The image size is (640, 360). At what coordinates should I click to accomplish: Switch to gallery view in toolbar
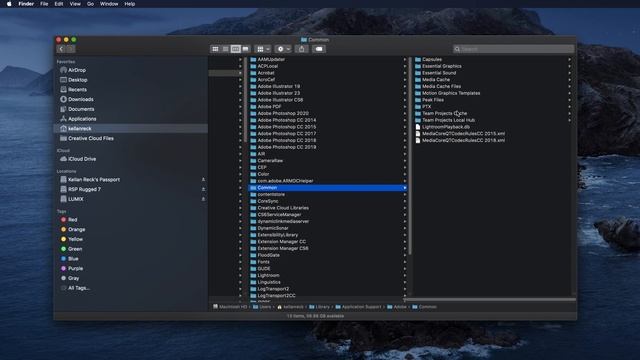(246, 49)
